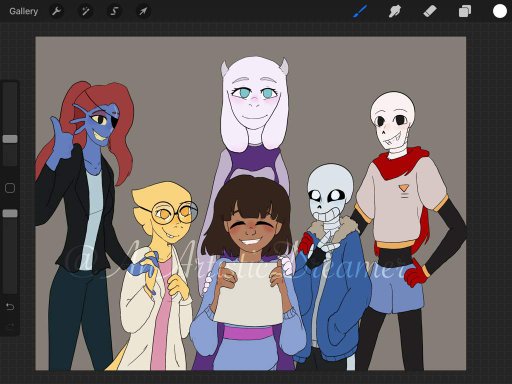Open the Adjustments magic wand menu
Image resolution: width=512 pixels, height=384 pixels.
coord(85,11)
